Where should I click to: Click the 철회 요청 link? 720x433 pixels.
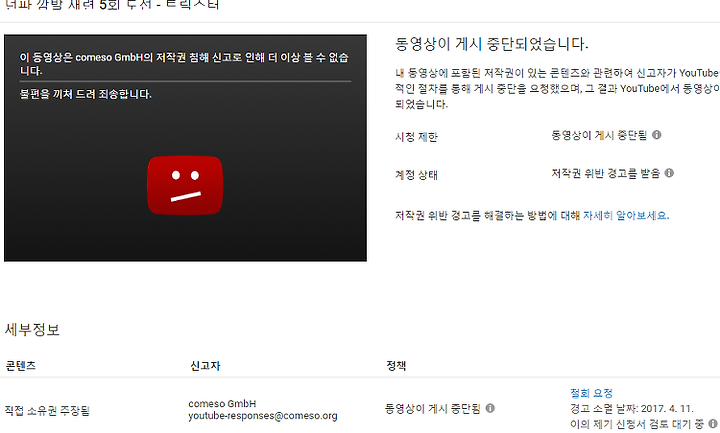591,393
